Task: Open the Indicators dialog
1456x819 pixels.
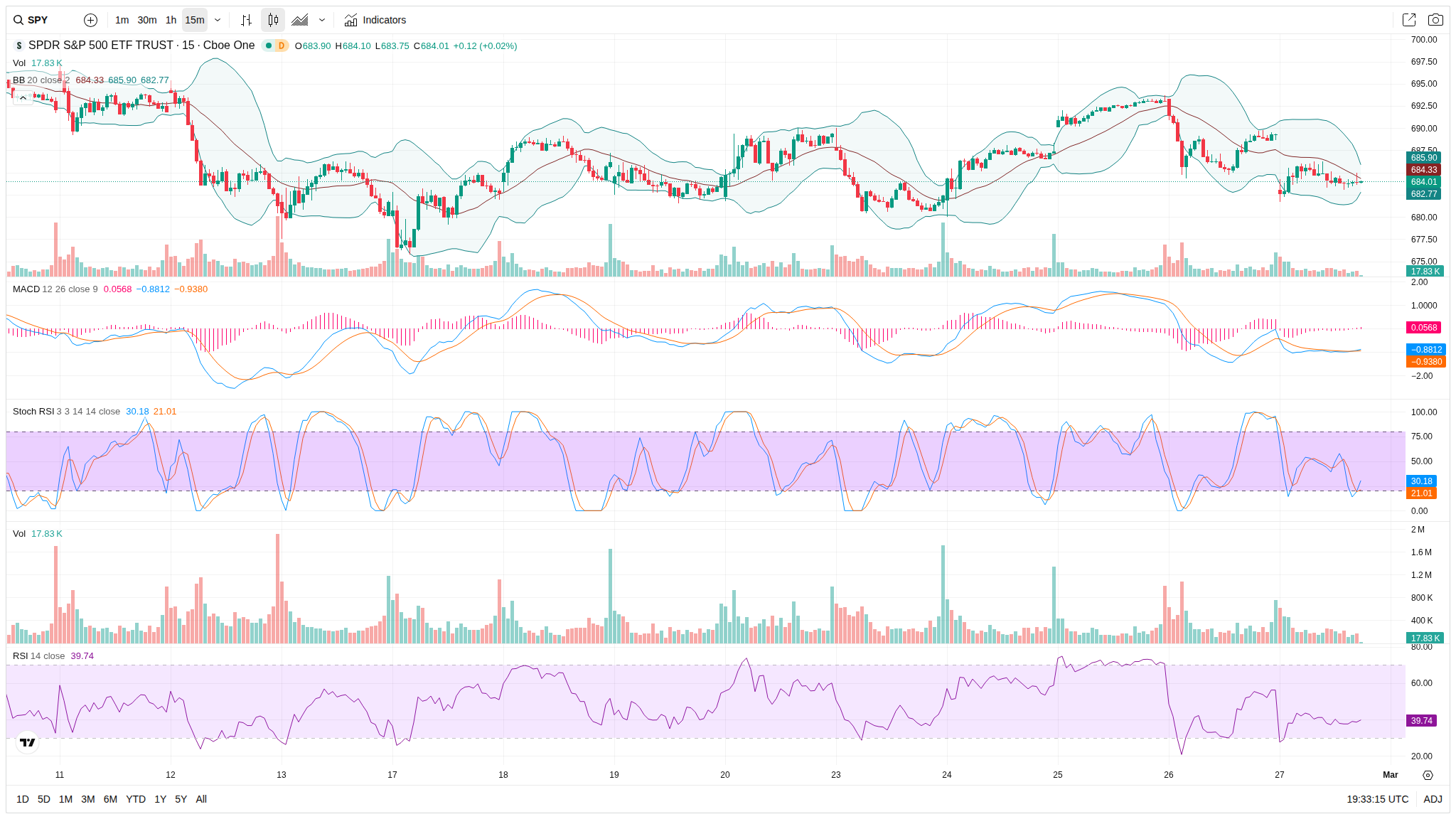Action: pyautogui.click(x=375, y=20)
